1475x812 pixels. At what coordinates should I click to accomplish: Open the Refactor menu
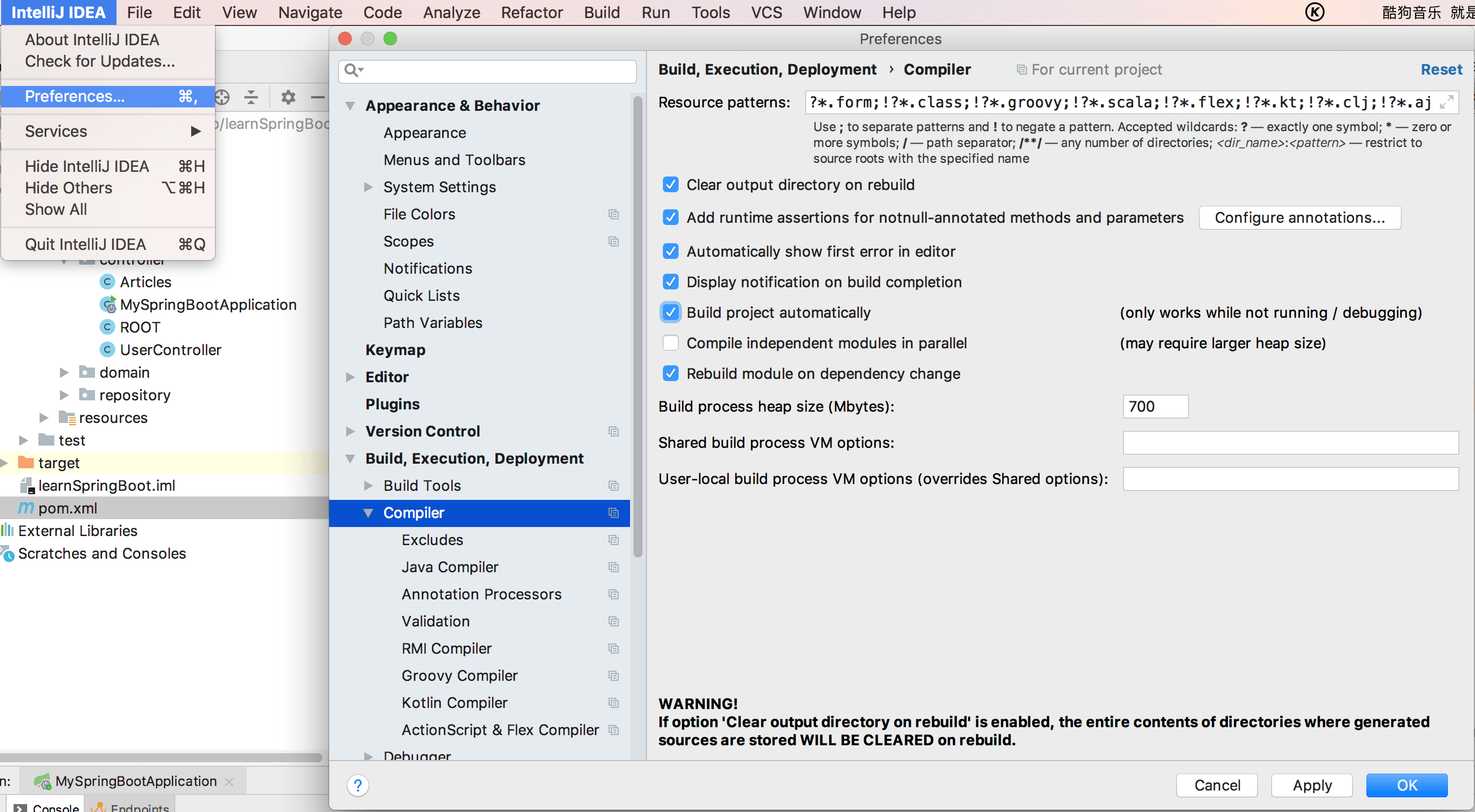(x=532, y=12)
